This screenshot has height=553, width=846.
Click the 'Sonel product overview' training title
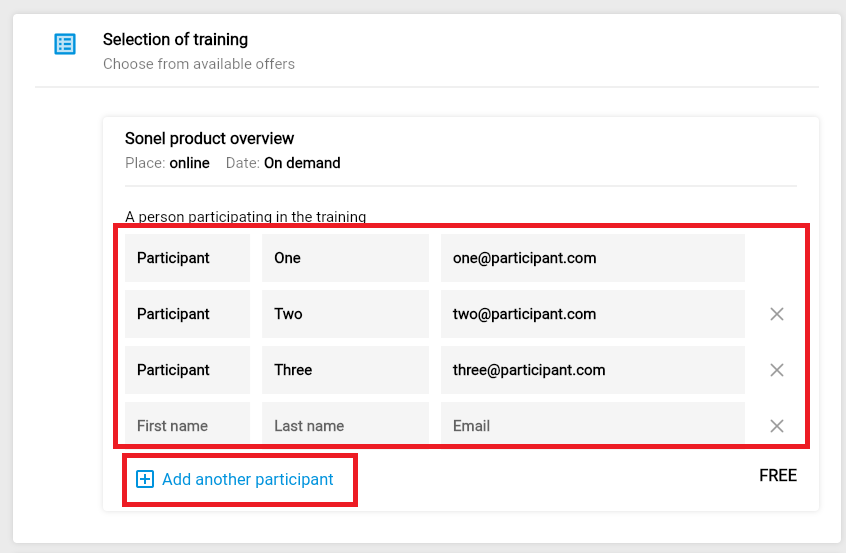coord(210,139)
